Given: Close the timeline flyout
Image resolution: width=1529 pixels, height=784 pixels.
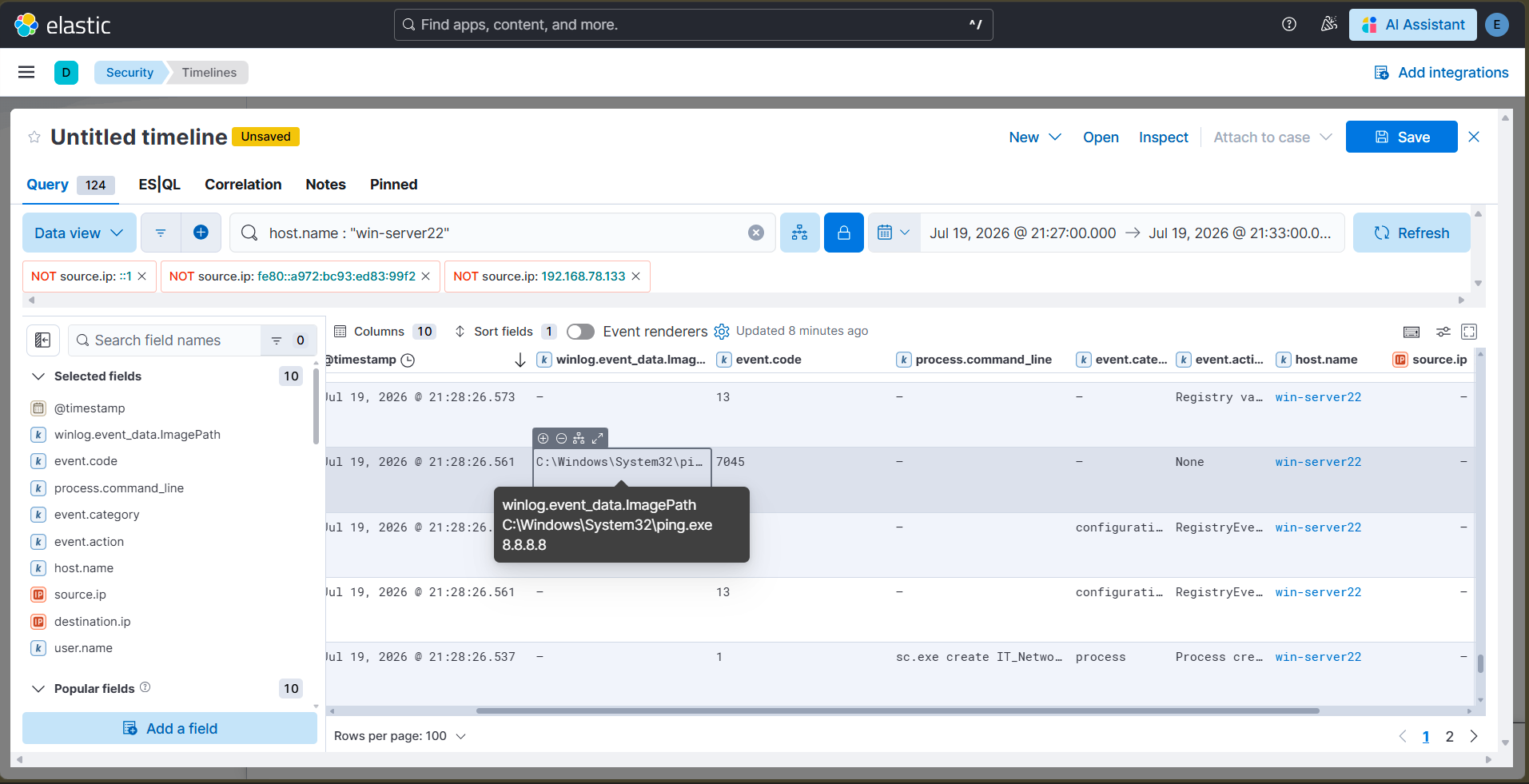Looking at the screenshot, I should point(1474,137).
